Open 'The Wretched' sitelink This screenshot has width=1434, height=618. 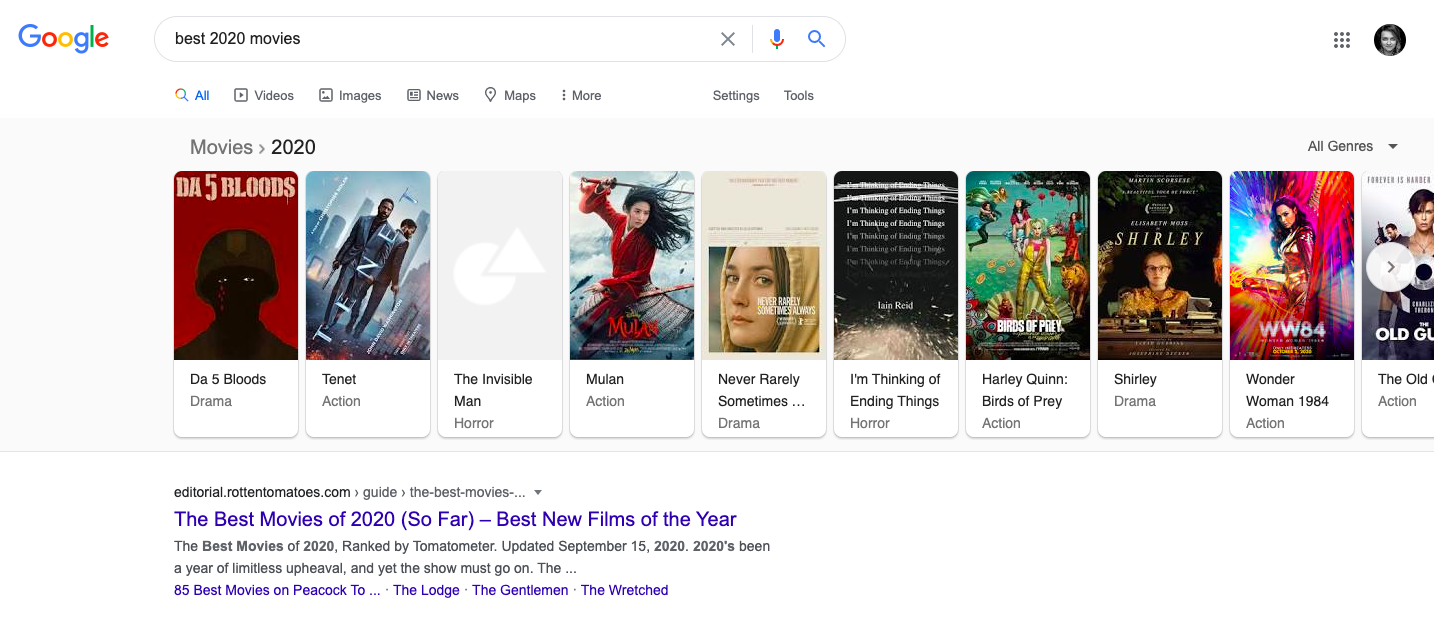click(x=624, y=590)
